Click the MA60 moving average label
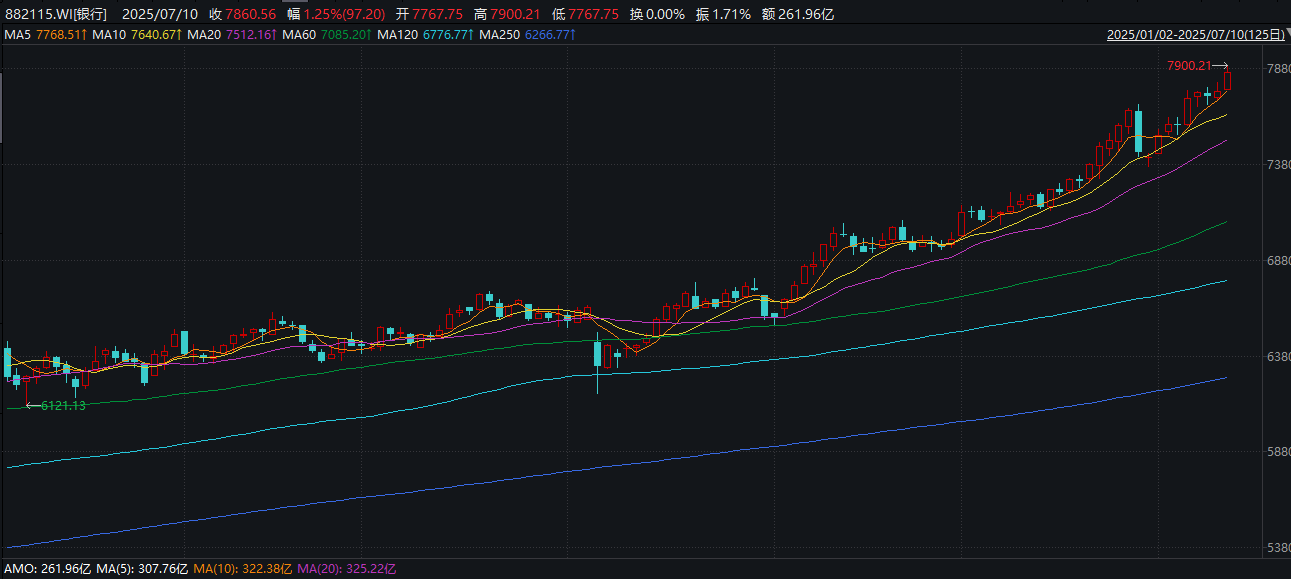 (x=299, y=35)
